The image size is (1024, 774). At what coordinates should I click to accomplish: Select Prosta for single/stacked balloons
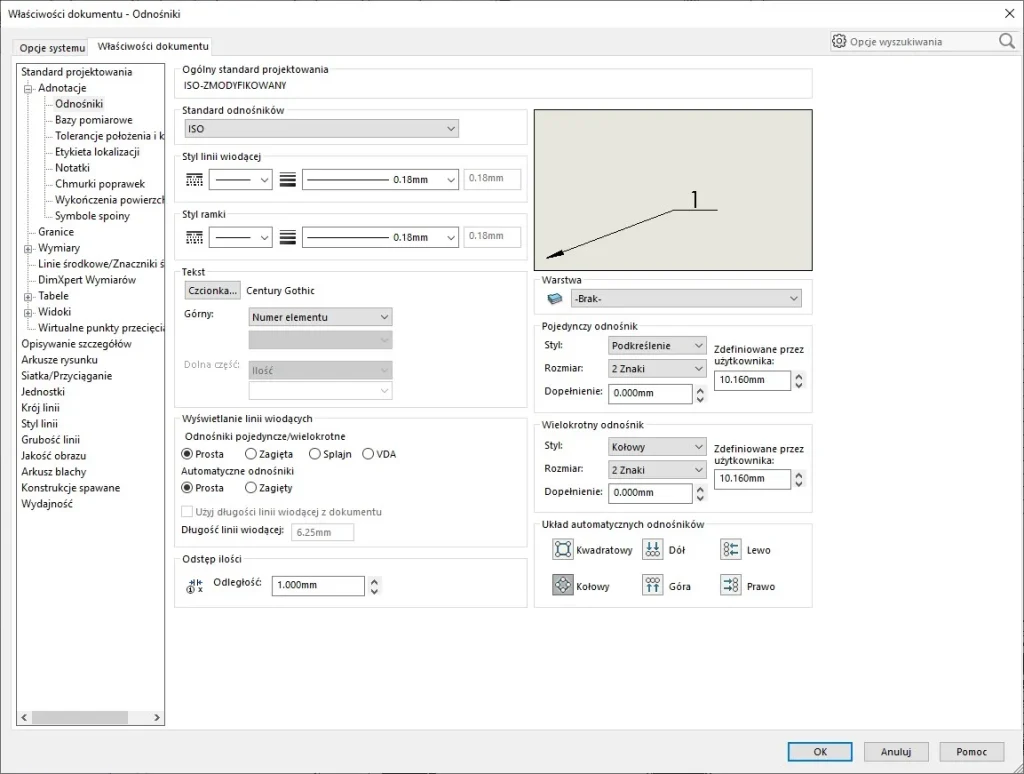tap(187, 454)
